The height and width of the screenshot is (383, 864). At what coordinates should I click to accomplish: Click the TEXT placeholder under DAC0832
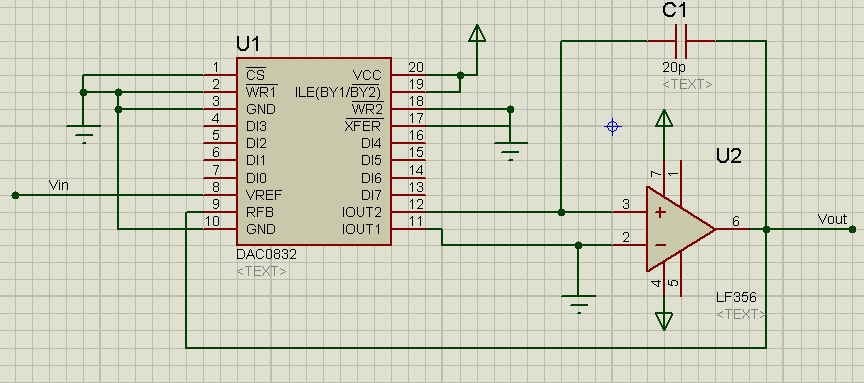click(x=261, y=271)
